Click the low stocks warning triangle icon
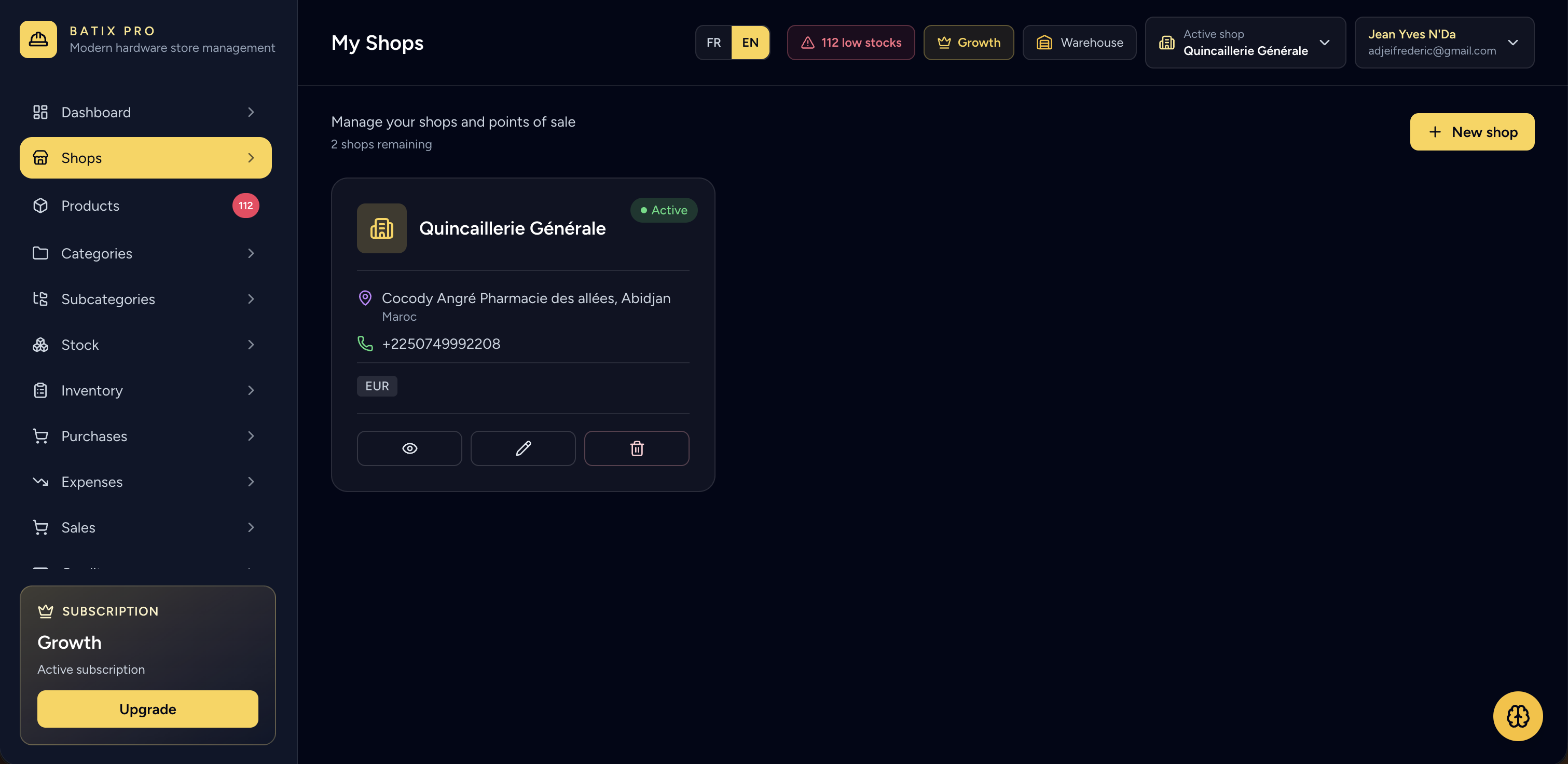This screenshot has height=764, width=1568. [x=808, y=43]
